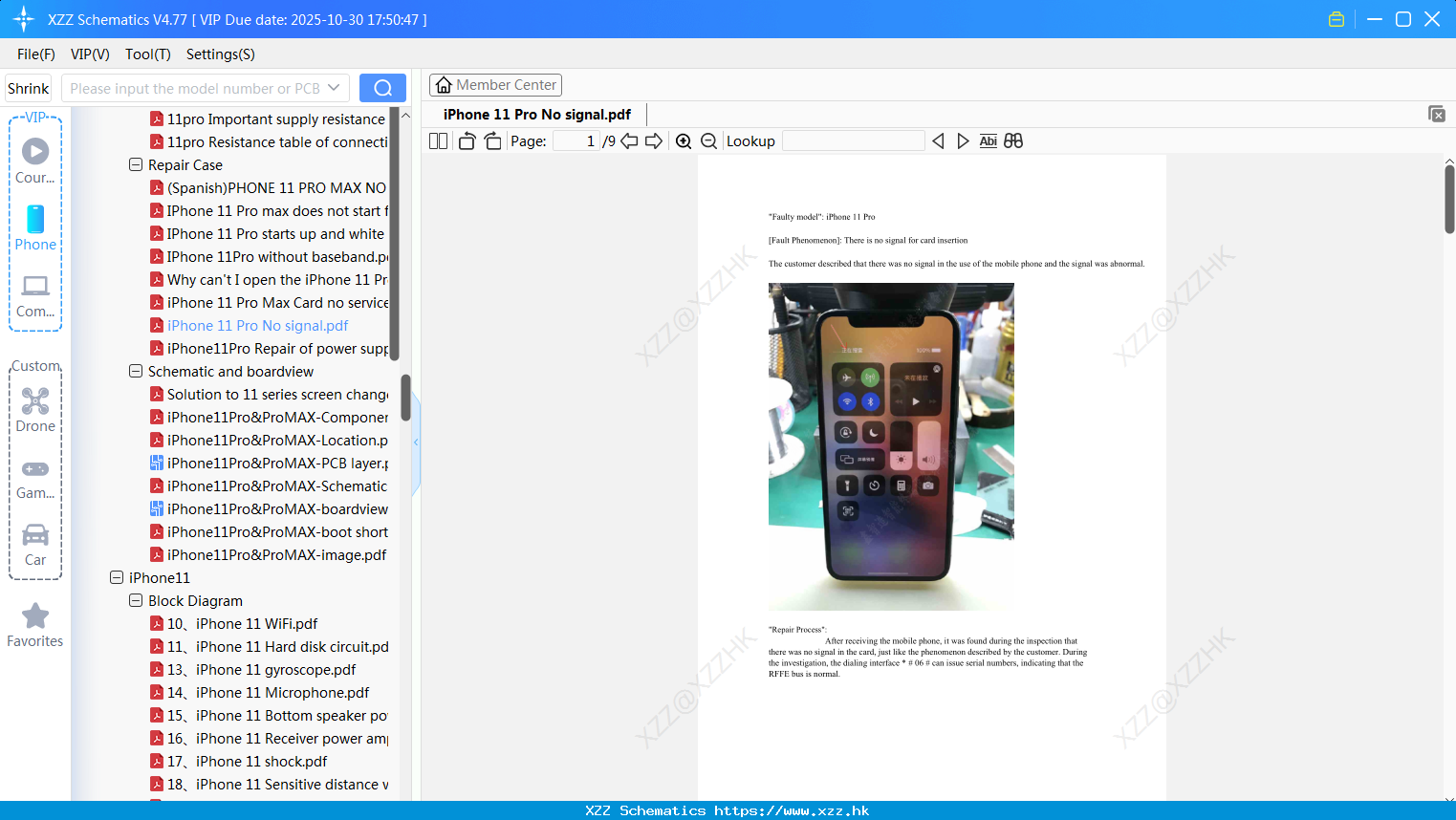Click the PDF vertical scrollbar thumb
The width and height of the screenshot is (1456, 820).
click(x=1449, y=199)
